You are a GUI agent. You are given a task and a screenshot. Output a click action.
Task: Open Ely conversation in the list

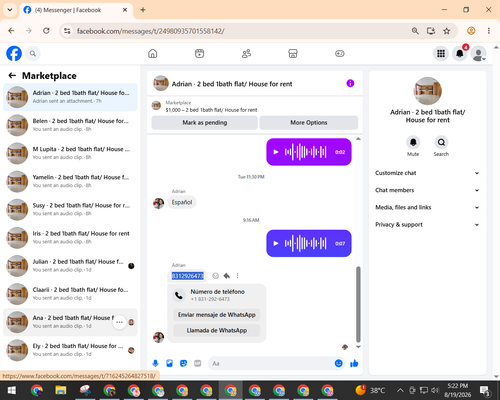click(70, 350)
